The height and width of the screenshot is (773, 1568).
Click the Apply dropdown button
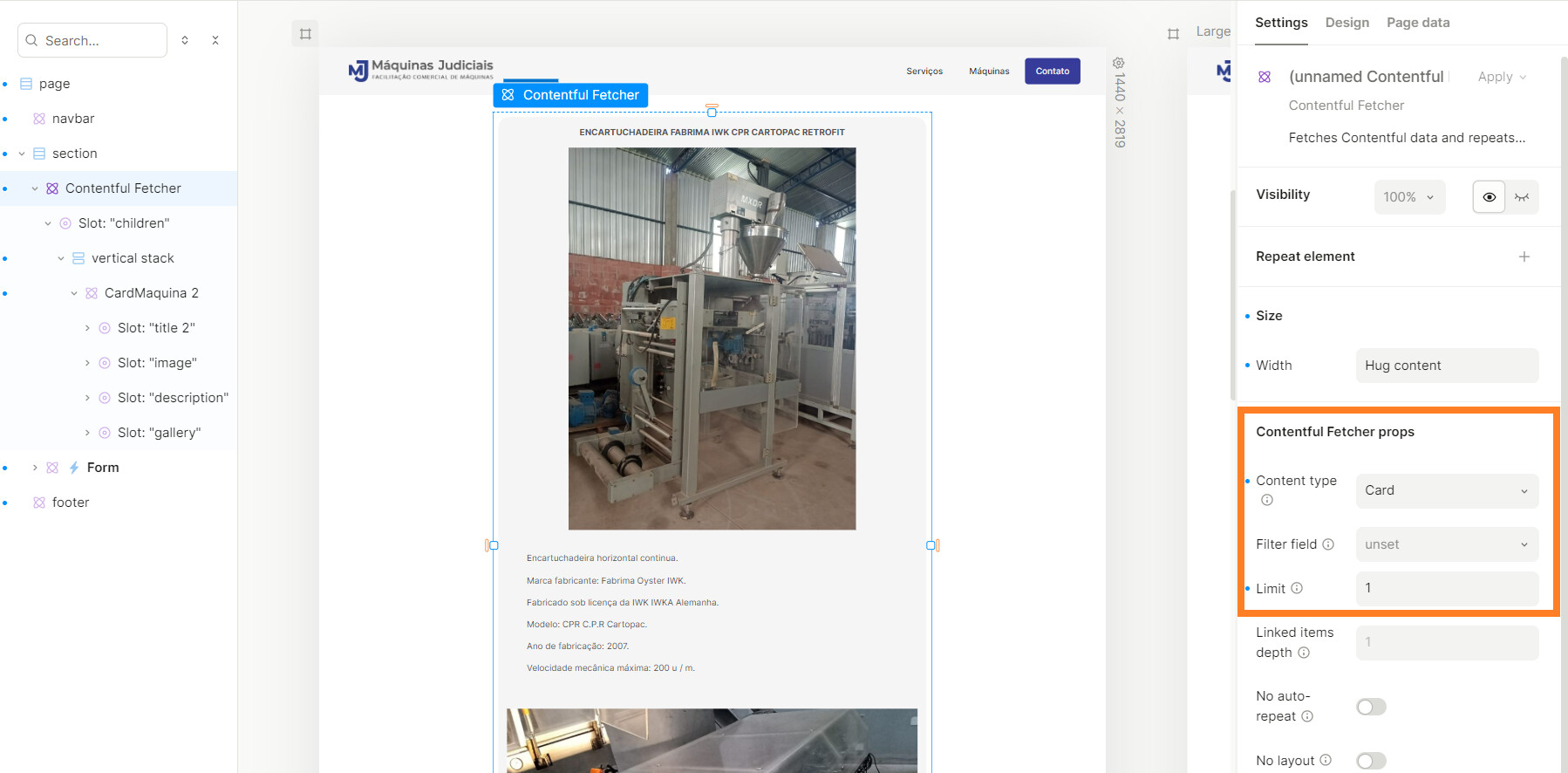[x=1502, y=77]
